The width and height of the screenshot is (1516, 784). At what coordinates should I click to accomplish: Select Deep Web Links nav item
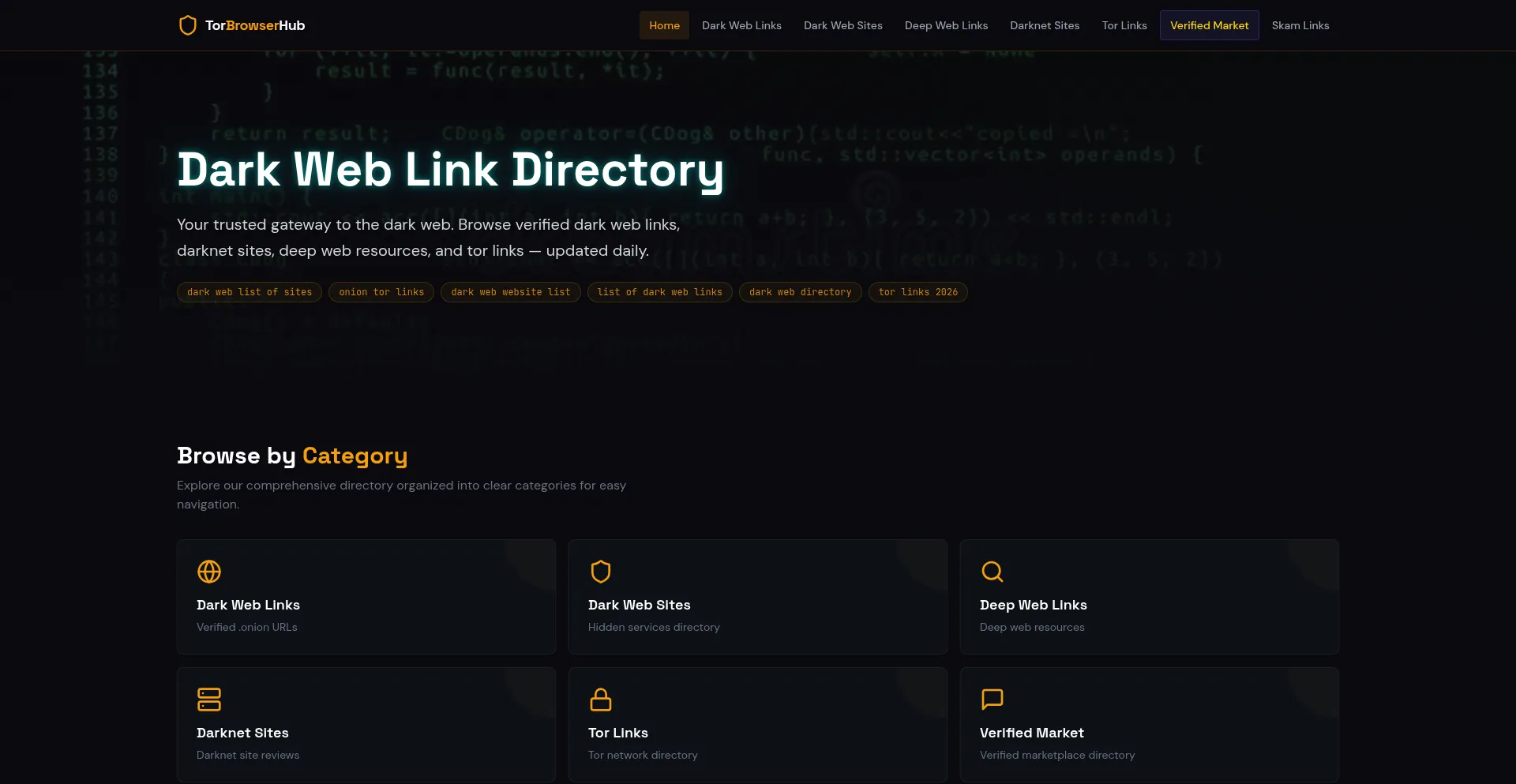point(946,25)
